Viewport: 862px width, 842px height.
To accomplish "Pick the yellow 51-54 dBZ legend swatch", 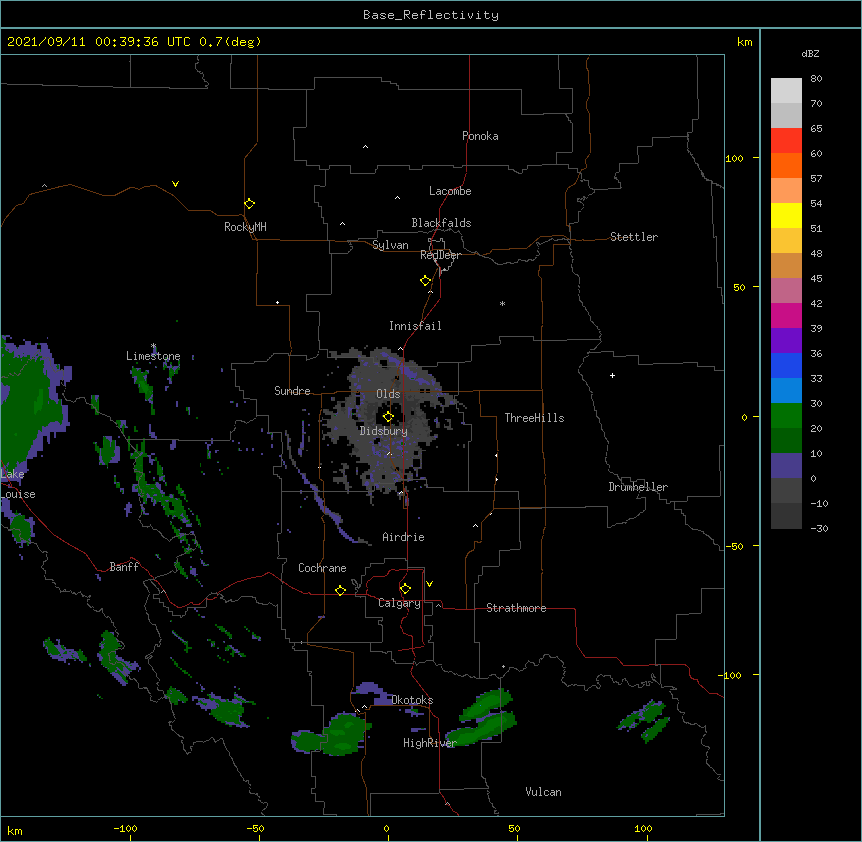I will 786,215.
